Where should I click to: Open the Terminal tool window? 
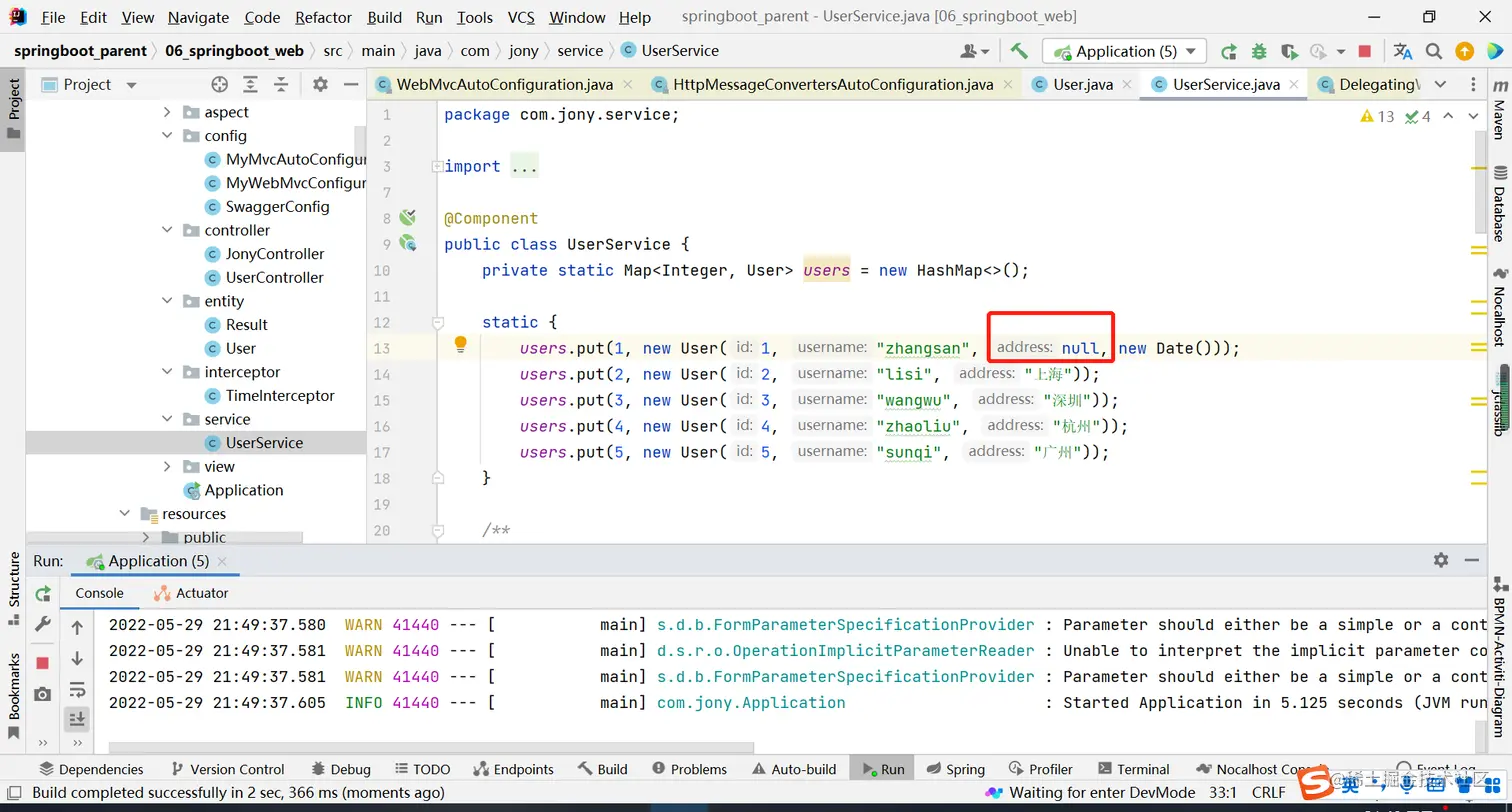(1133, 769)
